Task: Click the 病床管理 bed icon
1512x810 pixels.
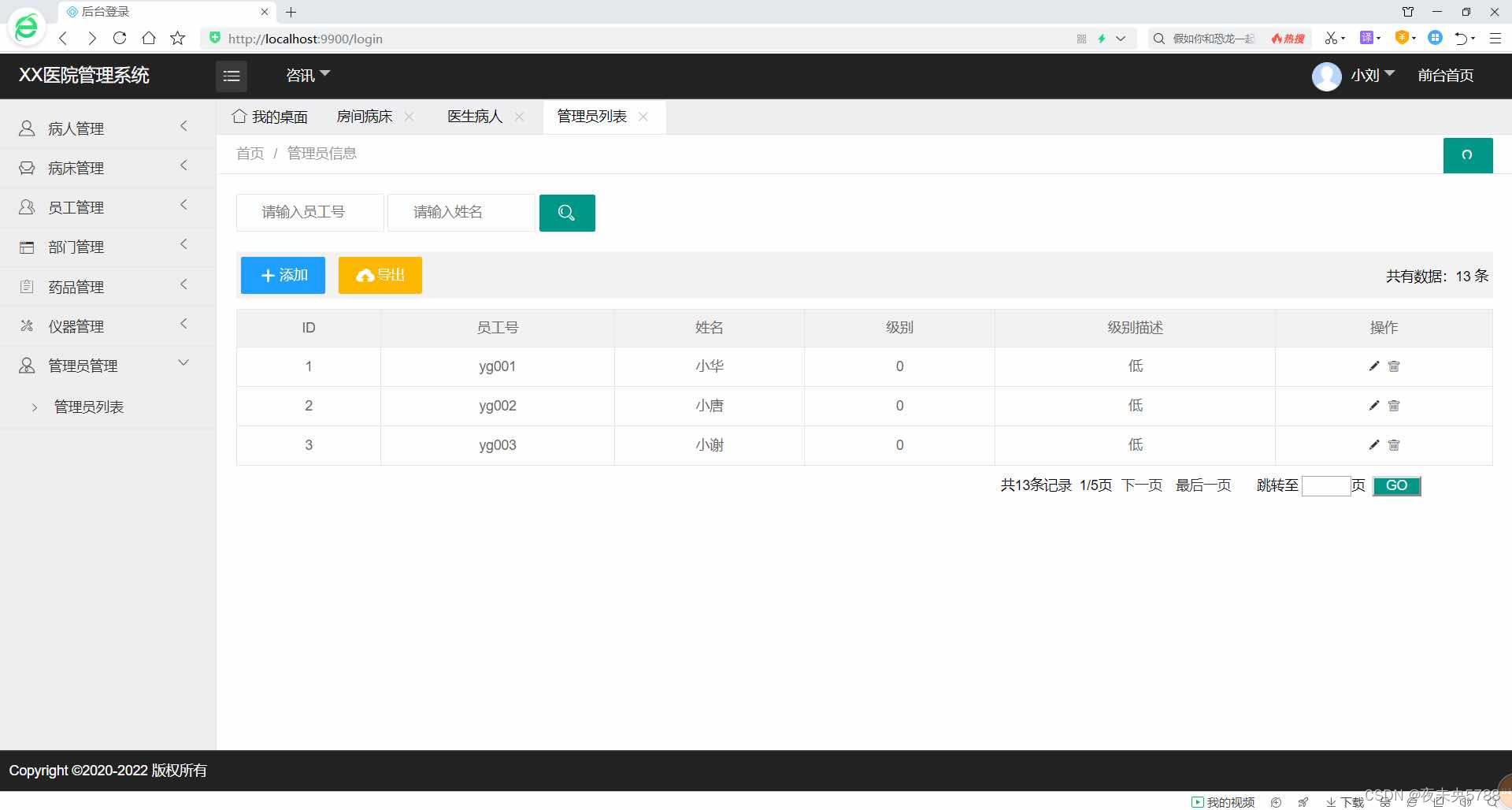Action: pyautogui.click(x=27, y=168)
